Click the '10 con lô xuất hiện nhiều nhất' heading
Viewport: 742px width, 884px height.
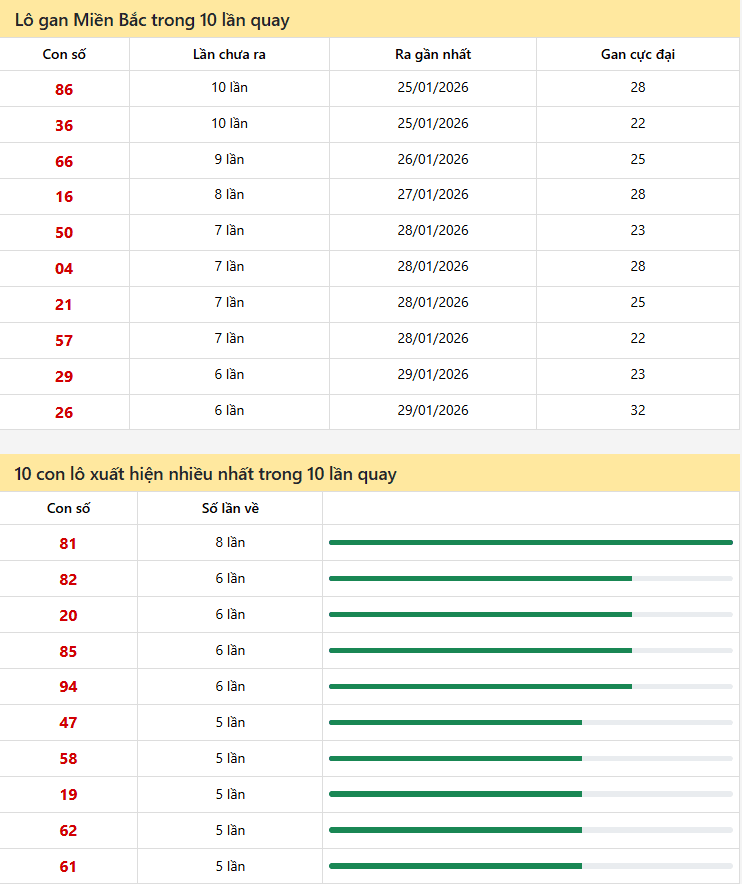tap(205, 474)
